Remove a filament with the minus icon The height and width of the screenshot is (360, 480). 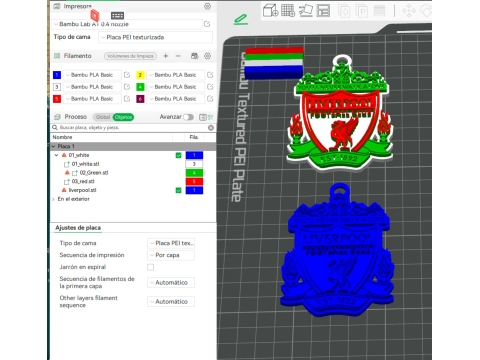click(x=178, y=56)
